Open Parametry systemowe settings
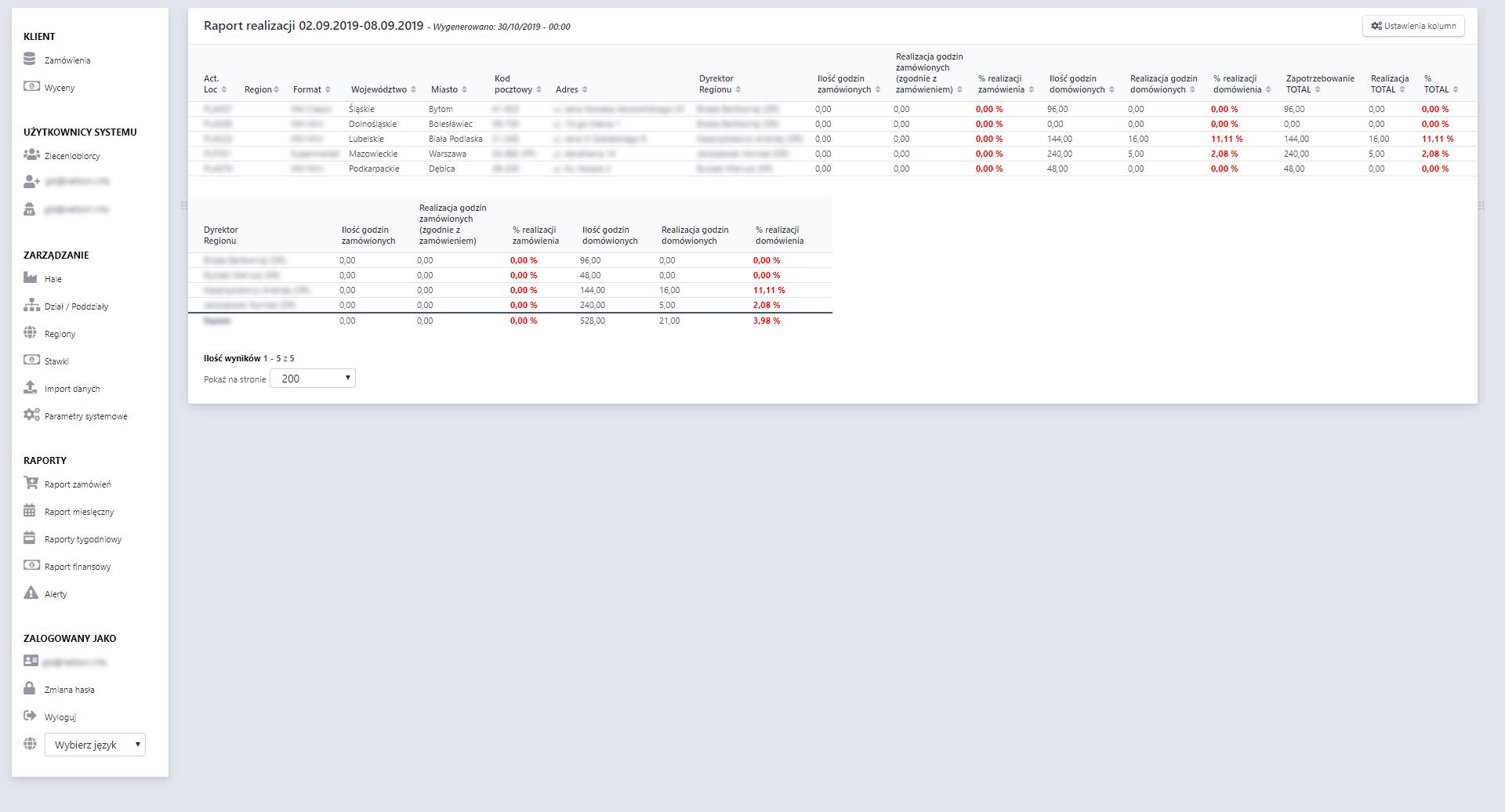The image size is (1505, 812). [x=85, y=416]
